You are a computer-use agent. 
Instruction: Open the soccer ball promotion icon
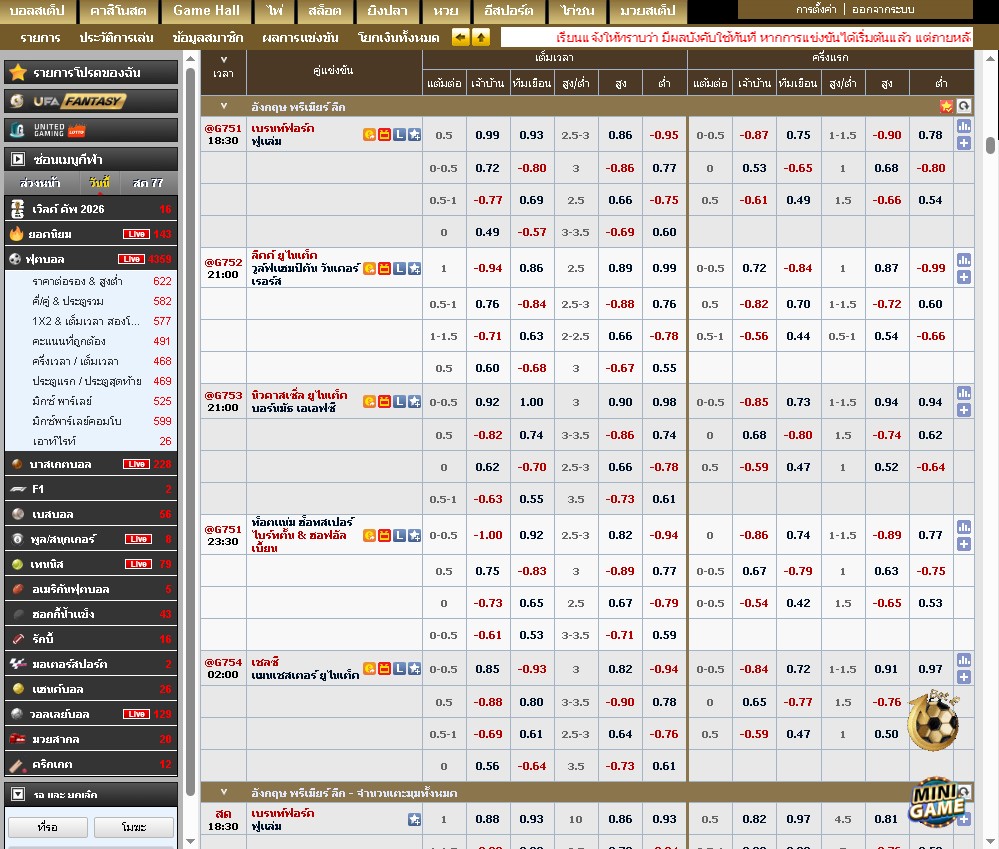(x=933, y=720)
